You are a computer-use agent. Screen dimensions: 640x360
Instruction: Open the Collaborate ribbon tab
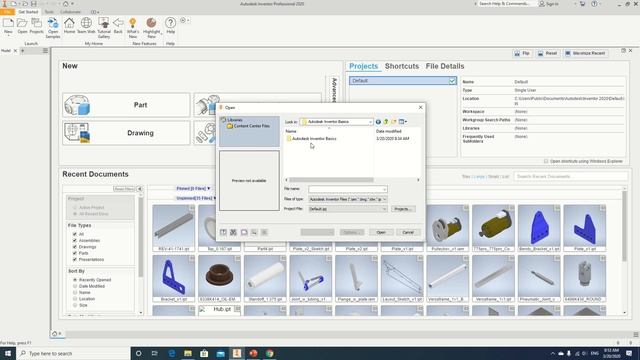[70, 12]
